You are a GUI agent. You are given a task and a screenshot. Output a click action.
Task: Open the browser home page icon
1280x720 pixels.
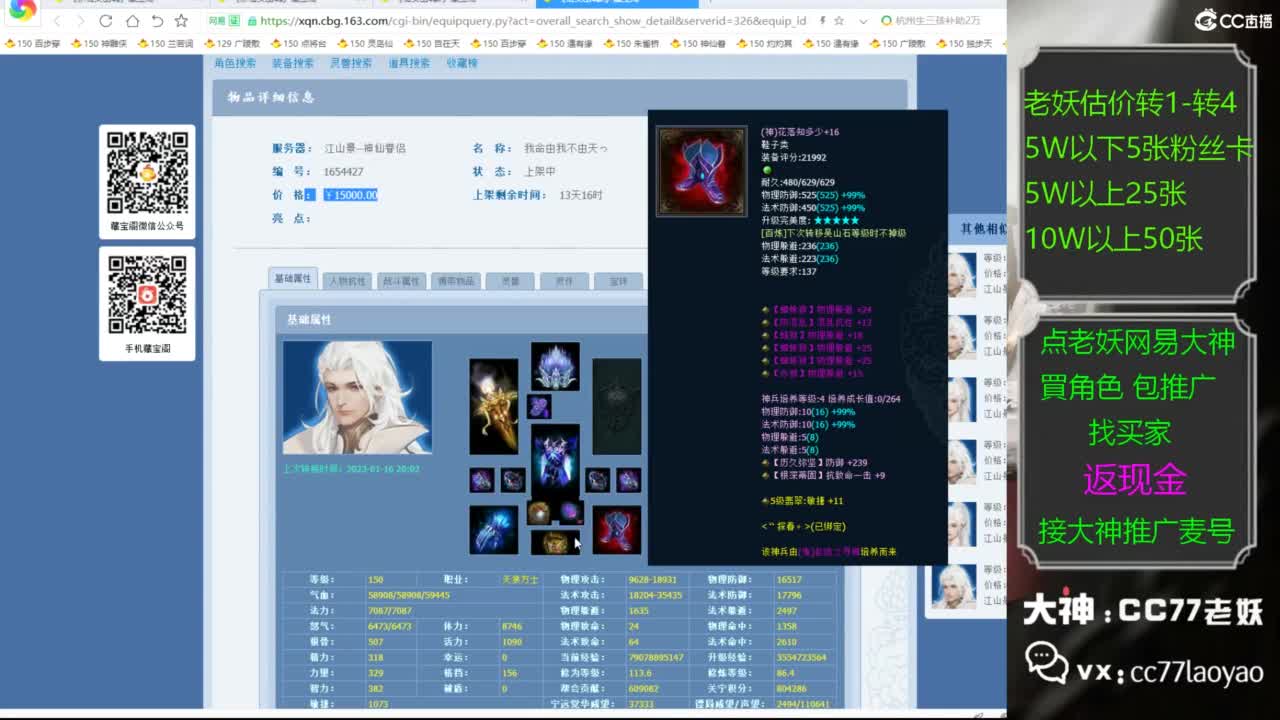tap(132, 21)
